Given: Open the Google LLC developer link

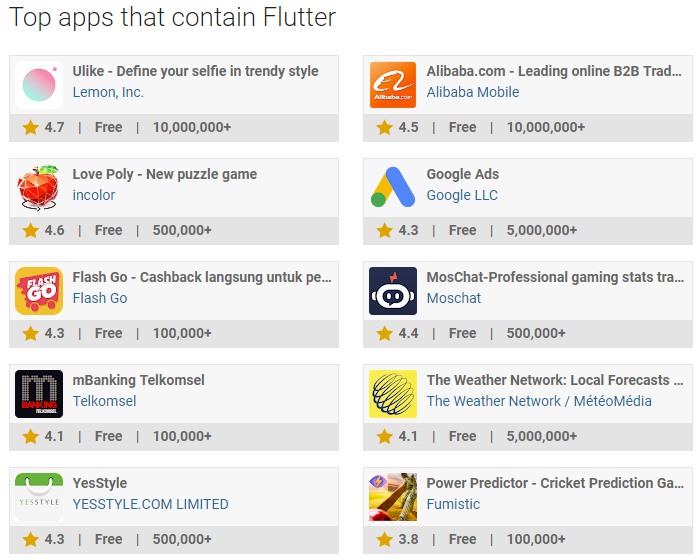Looking at the screenshot, I should click(462, 195).
